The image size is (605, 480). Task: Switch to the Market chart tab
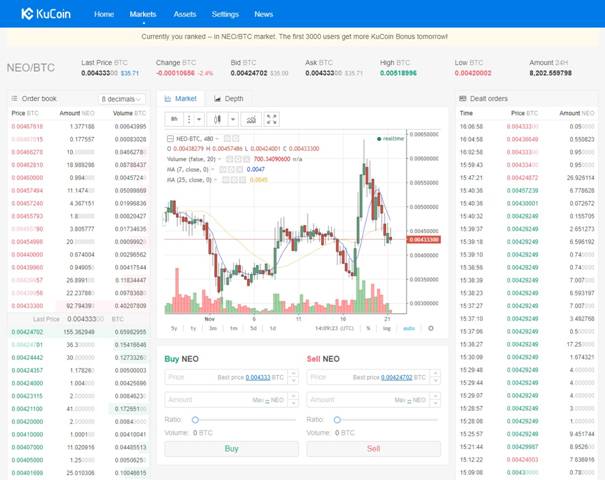click(x=181, y=99)
